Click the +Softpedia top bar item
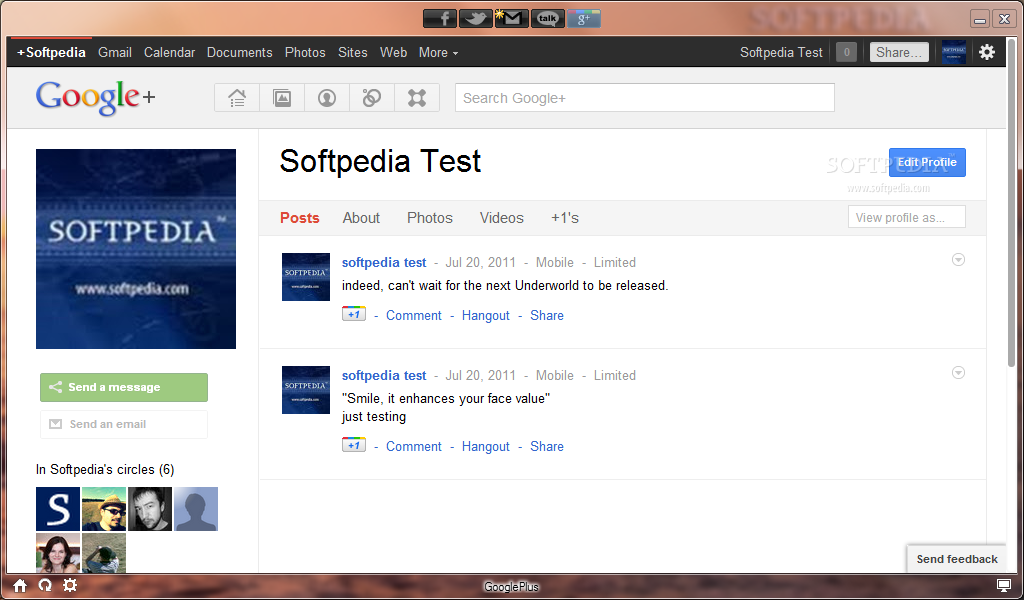The image size is (1024, 600). coord(51,52)
